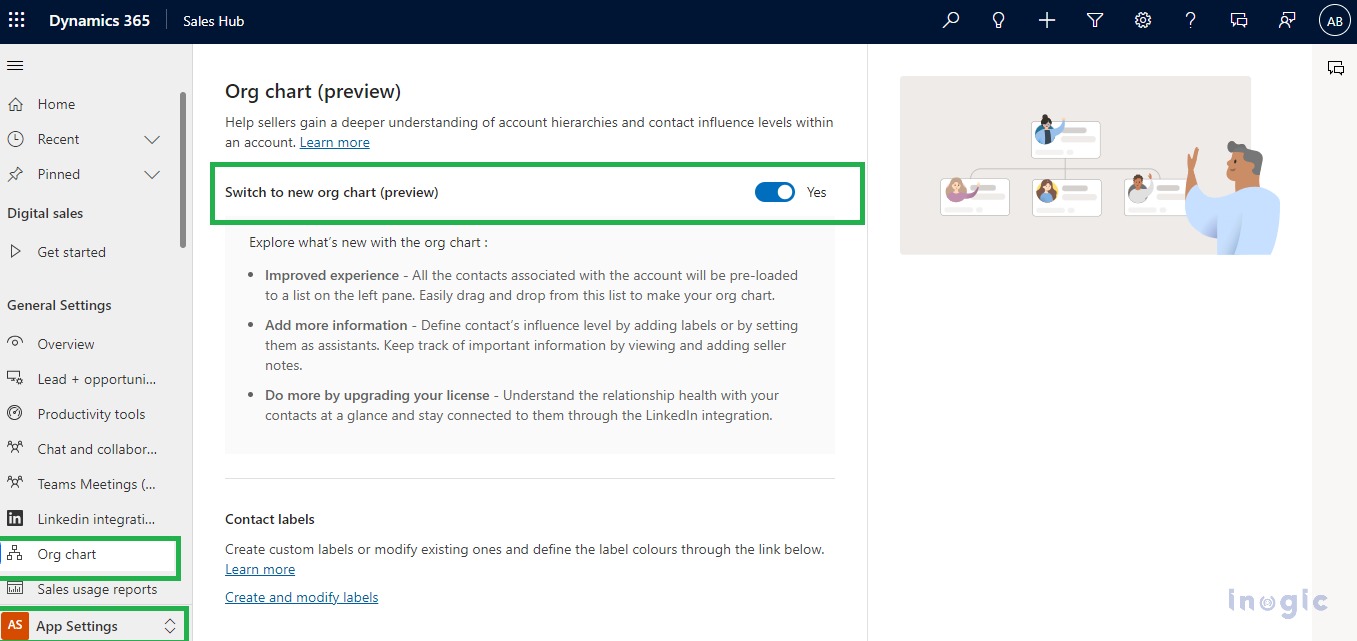Screen dimensions: 1357x641
Task: Expand the Pinned chevron
Action: pyautogui.click(x=152, y=174)
